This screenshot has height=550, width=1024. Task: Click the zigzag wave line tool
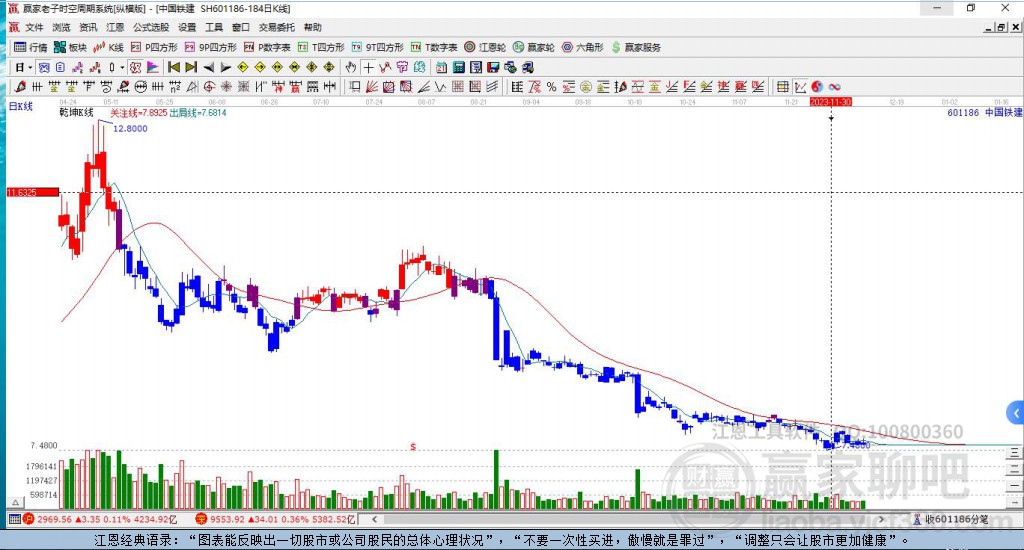(x=440, y=86)
